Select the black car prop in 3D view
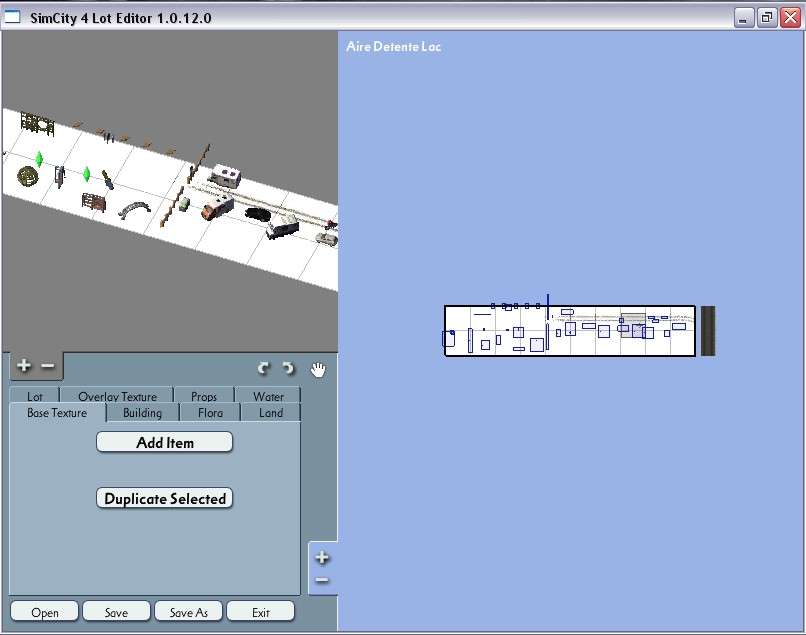 tap(258, 213)
